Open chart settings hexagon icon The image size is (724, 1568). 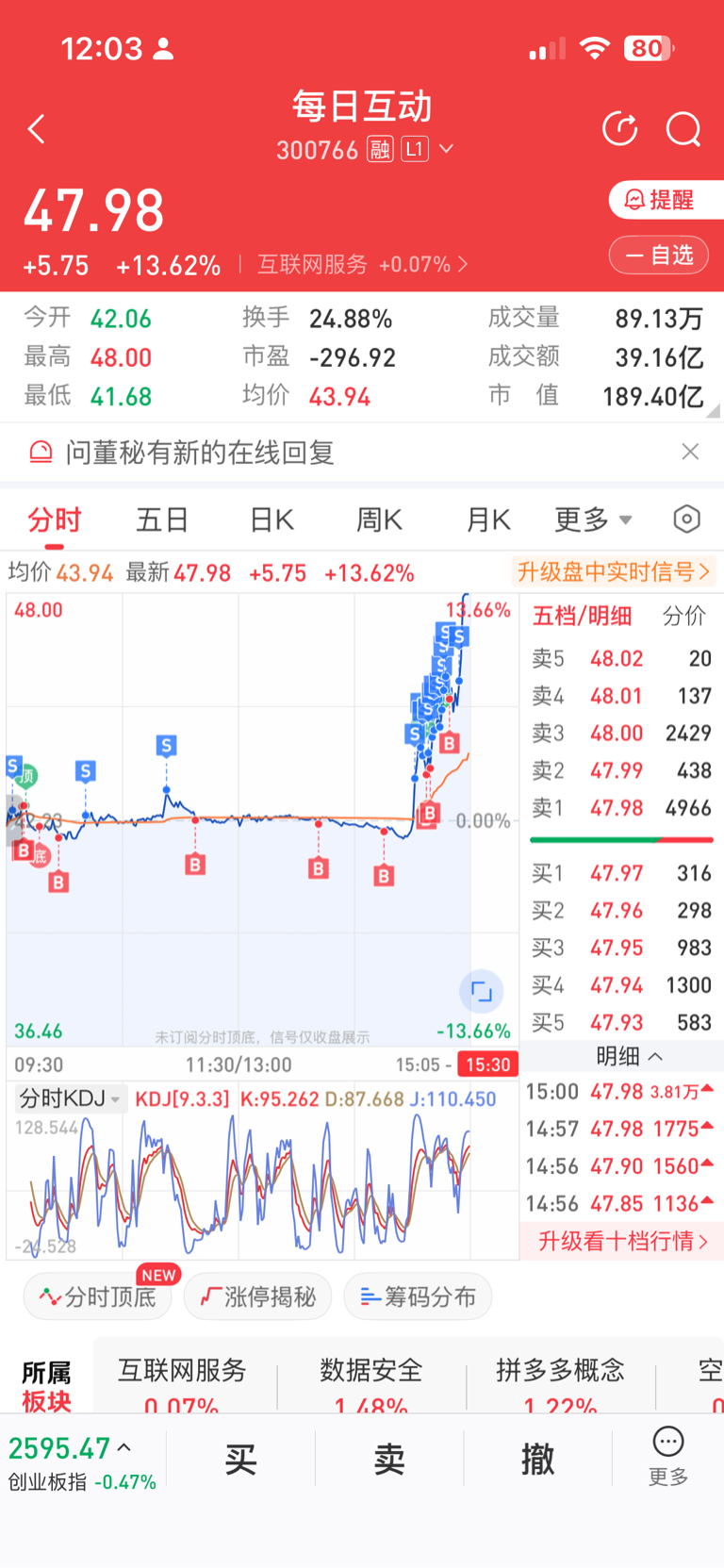click(x=687, y=519)
